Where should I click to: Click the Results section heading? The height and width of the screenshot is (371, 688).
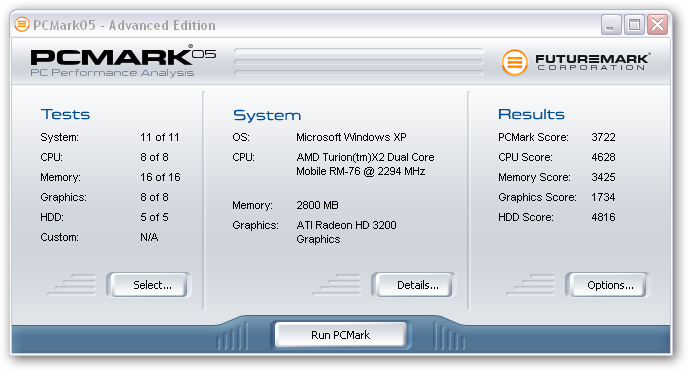[531, 114]
